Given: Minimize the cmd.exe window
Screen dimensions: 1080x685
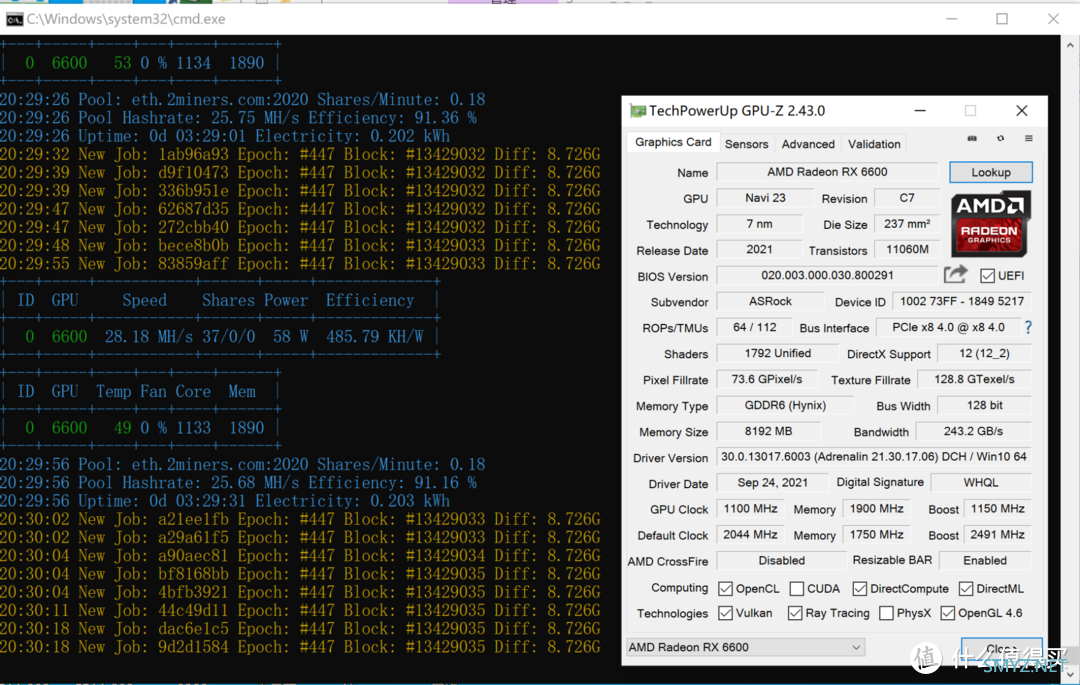Looking at the screenshot, I should pos(952,19).
